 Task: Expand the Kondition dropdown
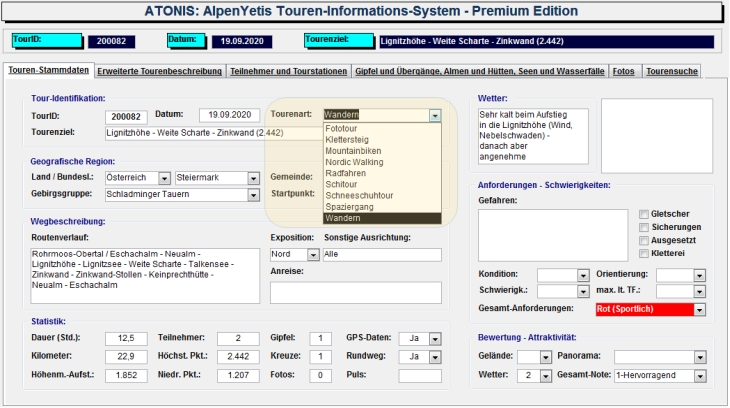pos(583,276)
